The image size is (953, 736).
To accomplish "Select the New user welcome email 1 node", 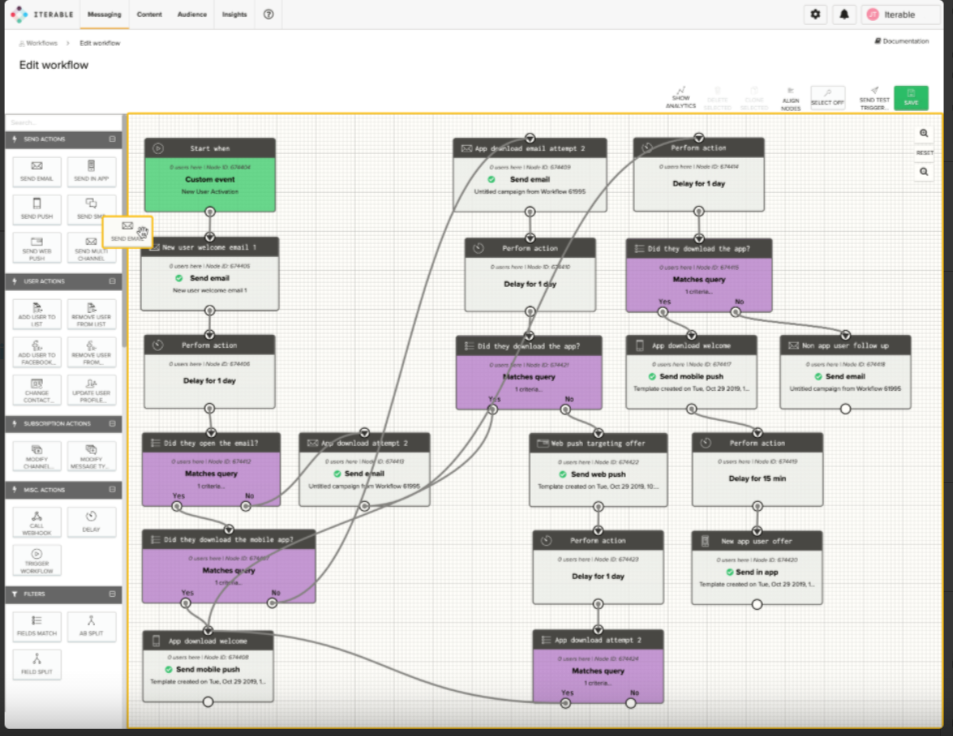I will [210, 273].
